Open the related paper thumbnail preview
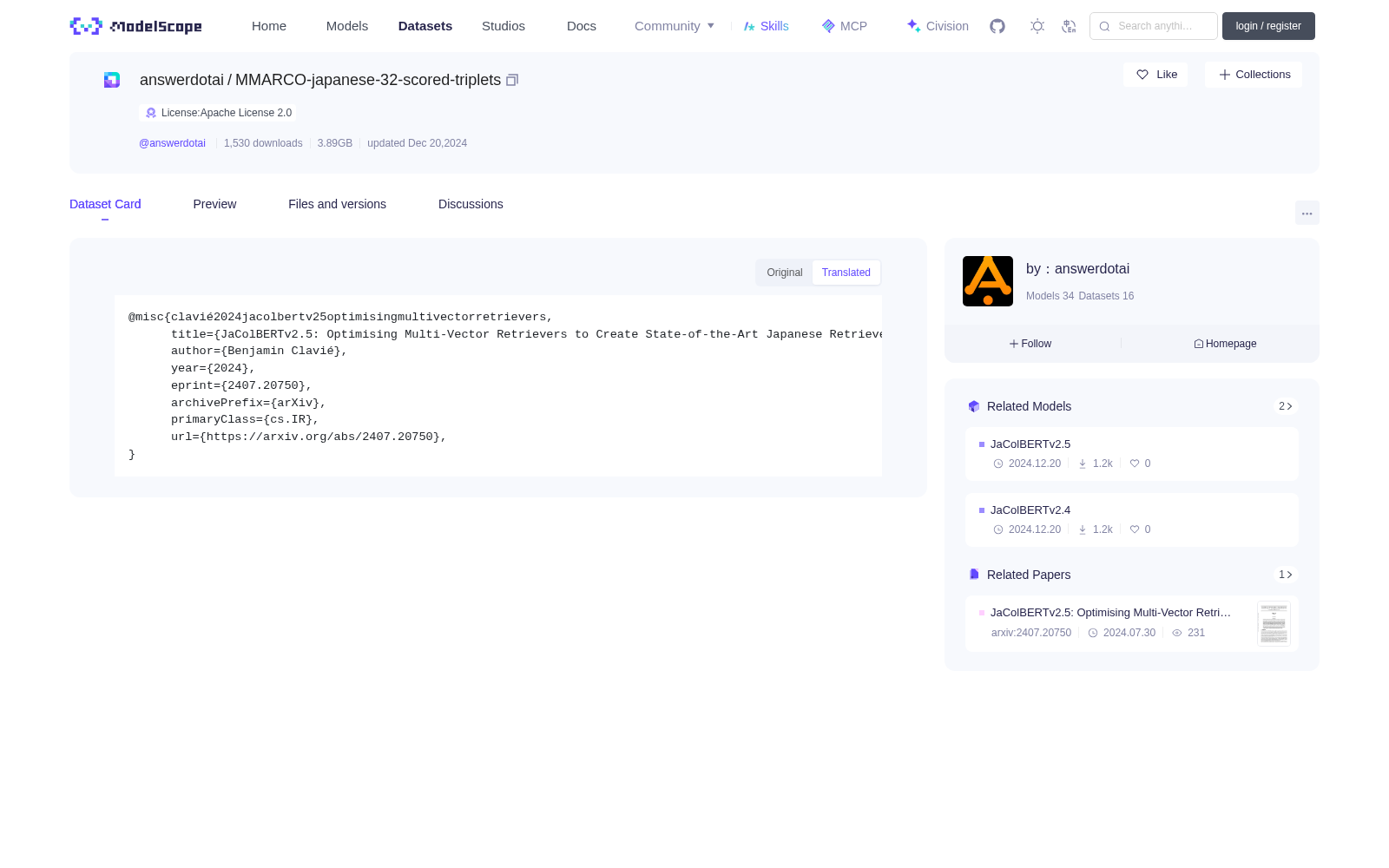This screenshot has width=1389, height=868. (1274, 623)
